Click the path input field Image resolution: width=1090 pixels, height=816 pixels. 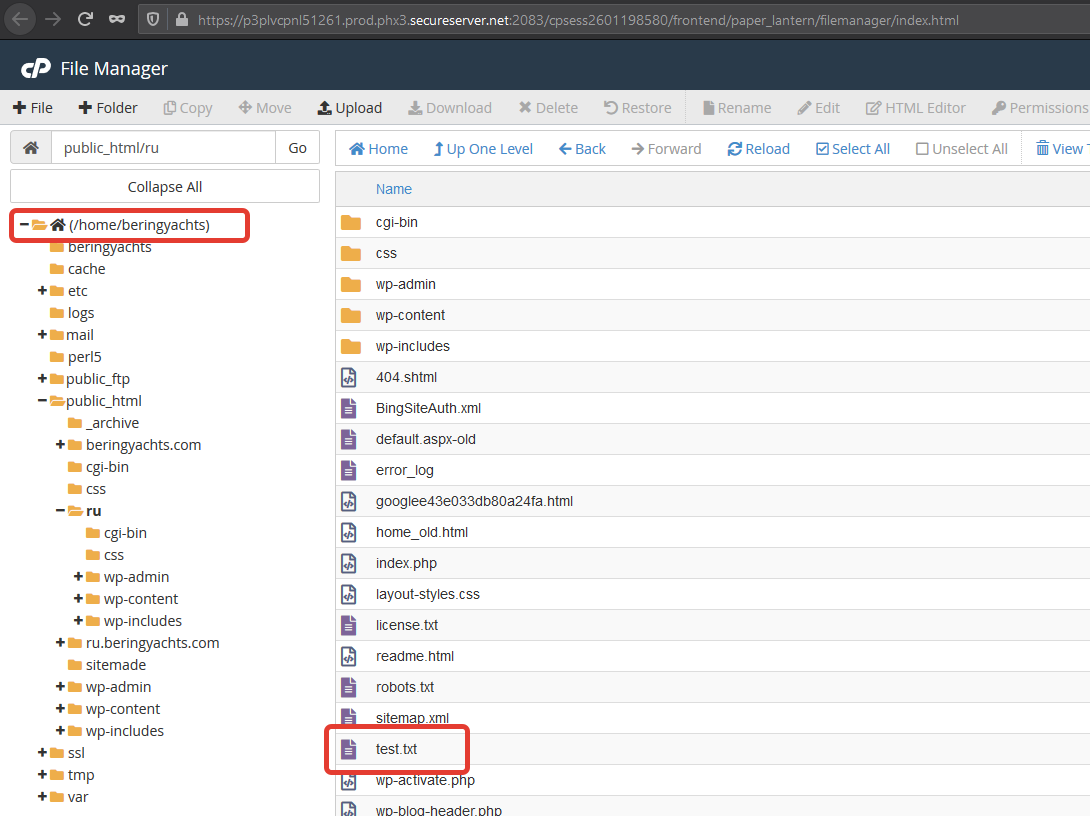coord(163,147)
